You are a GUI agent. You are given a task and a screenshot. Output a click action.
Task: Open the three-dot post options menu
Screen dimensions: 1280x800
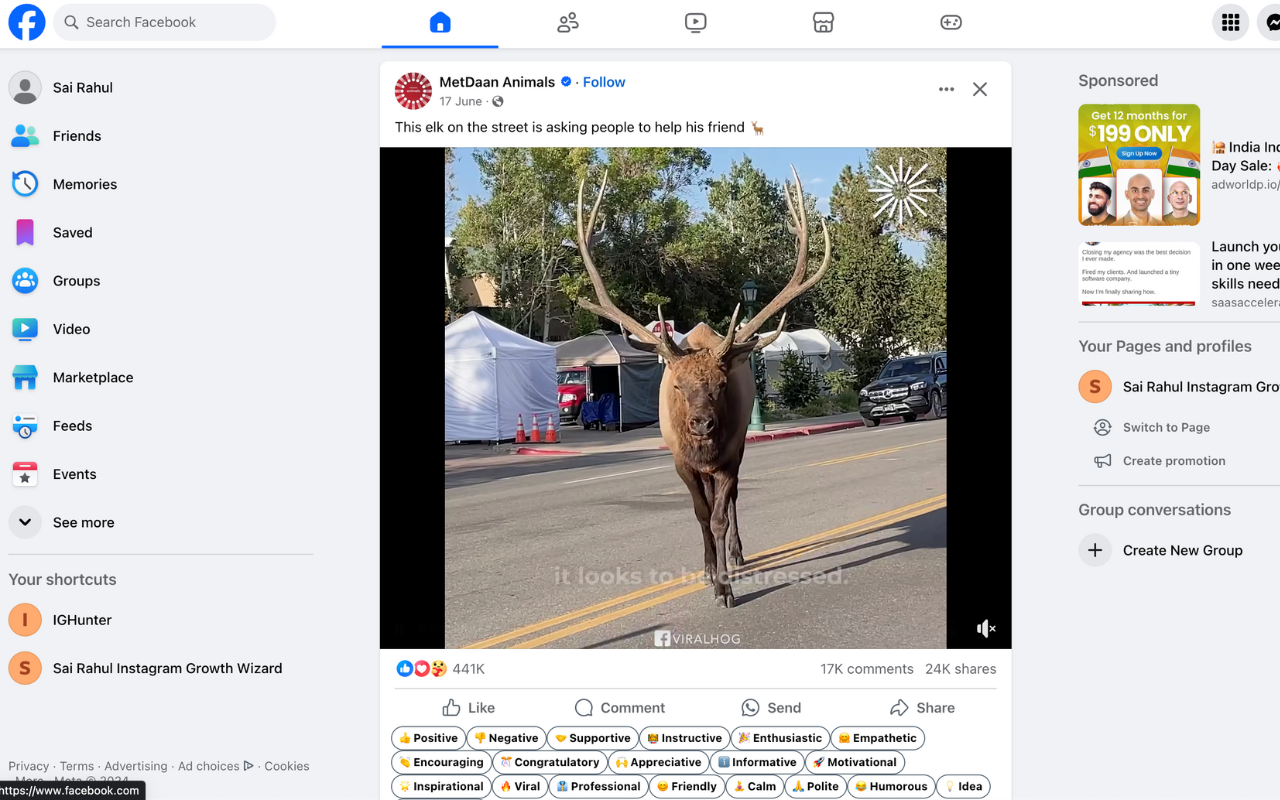click(946, 89)
